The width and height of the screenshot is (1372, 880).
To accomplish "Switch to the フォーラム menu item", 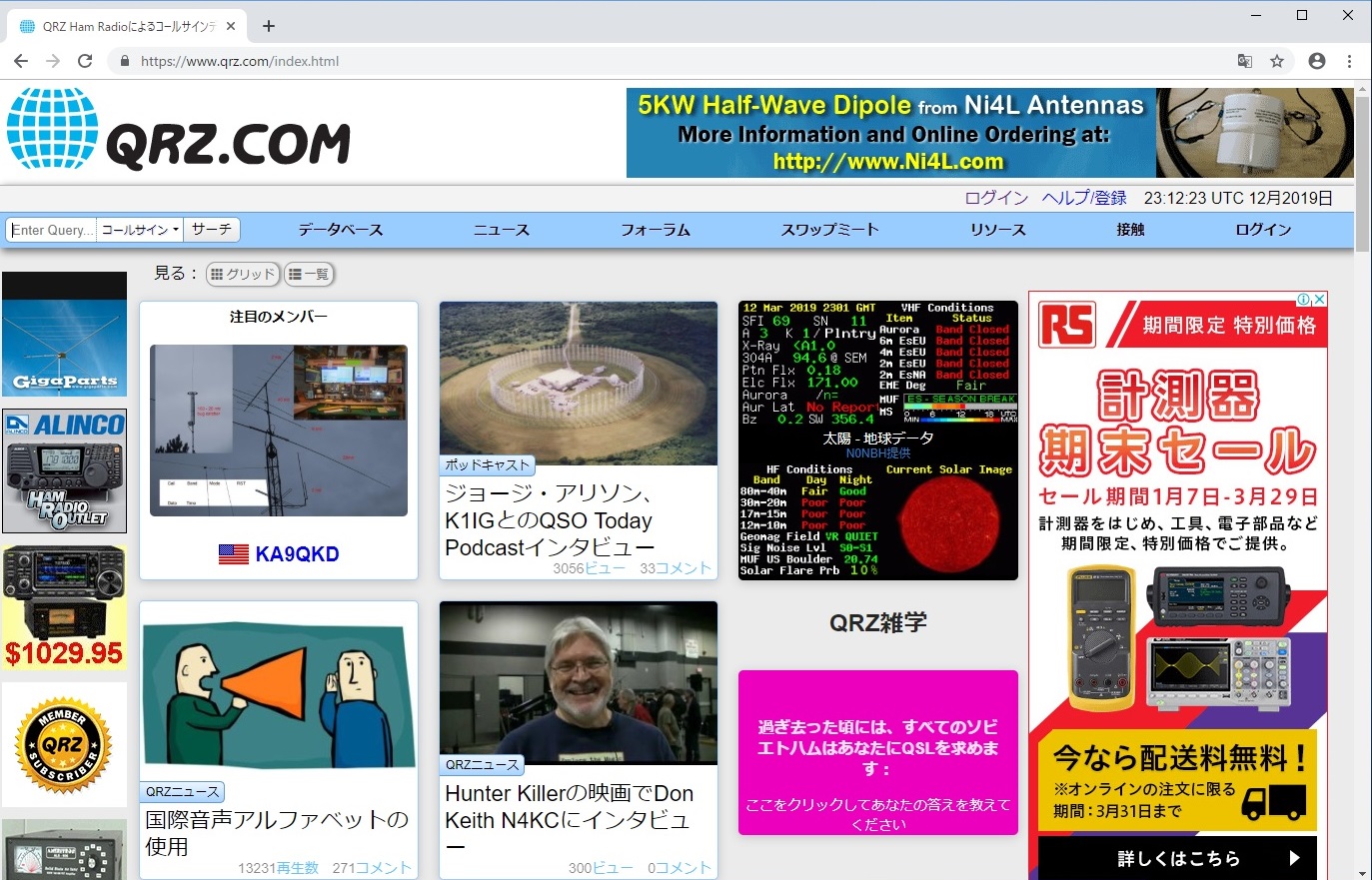I will [x=655, y=230].
